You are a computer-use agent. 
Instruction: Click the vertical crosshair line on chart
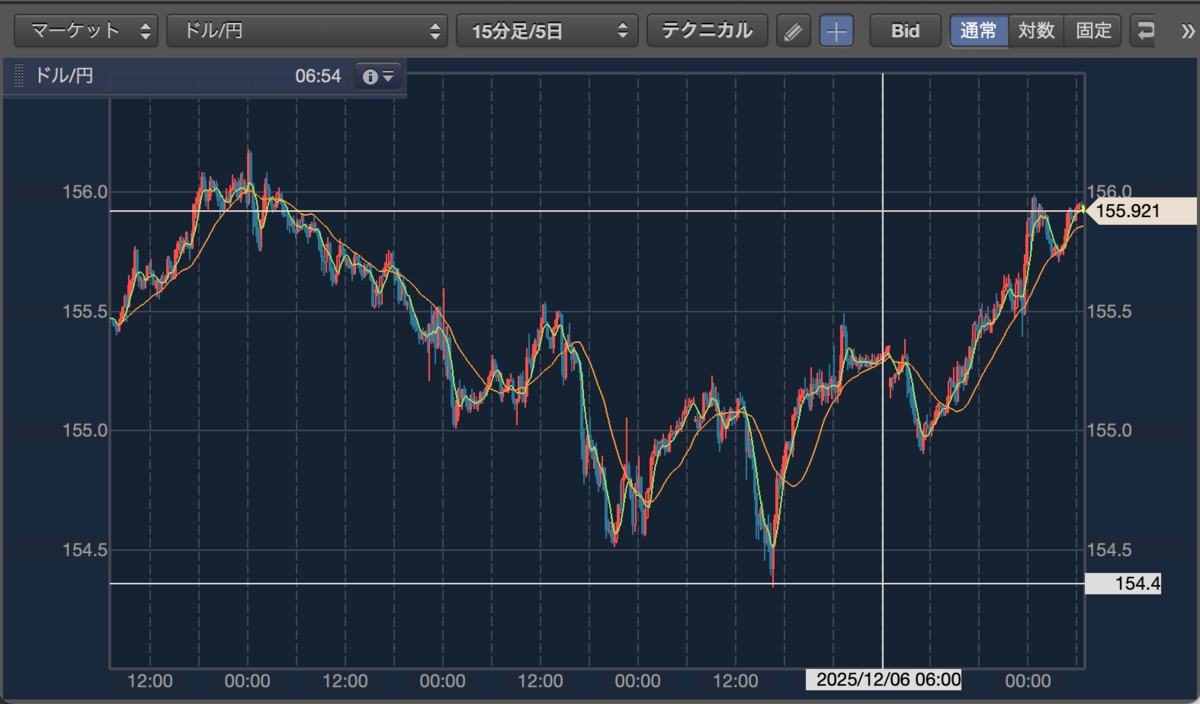click(883, 370)
